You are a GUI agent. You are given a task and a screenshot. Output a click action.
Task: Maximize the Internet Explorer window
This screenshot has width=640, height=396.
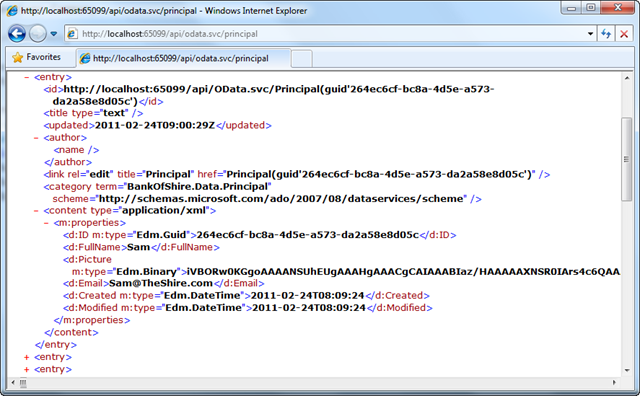coord(591,8)
